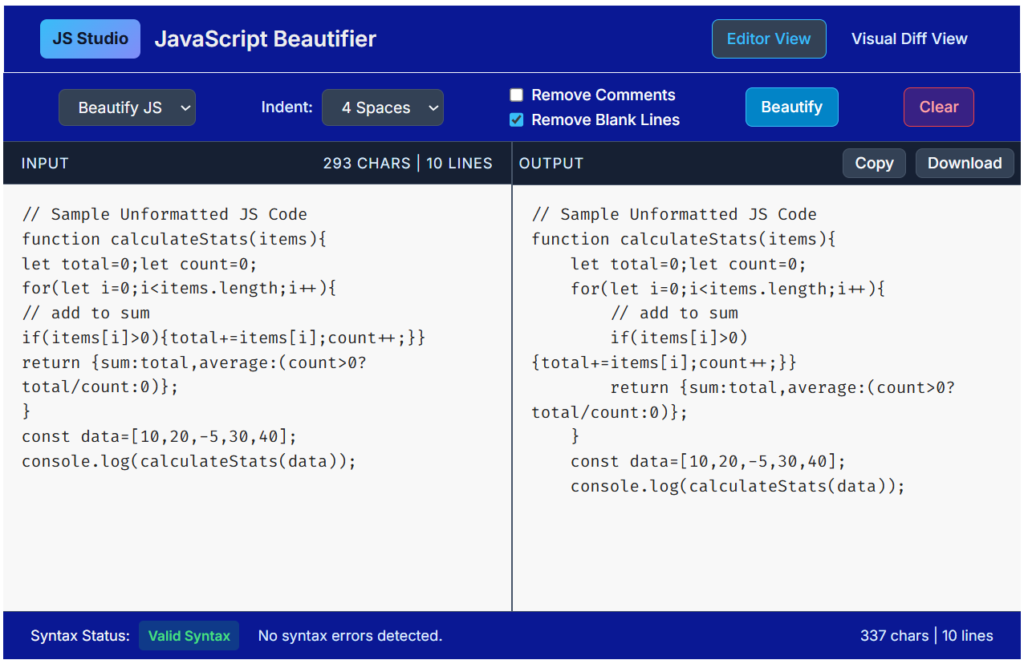Copy the output code
This screenshot has height=664, width=1024.
point(874,163)
